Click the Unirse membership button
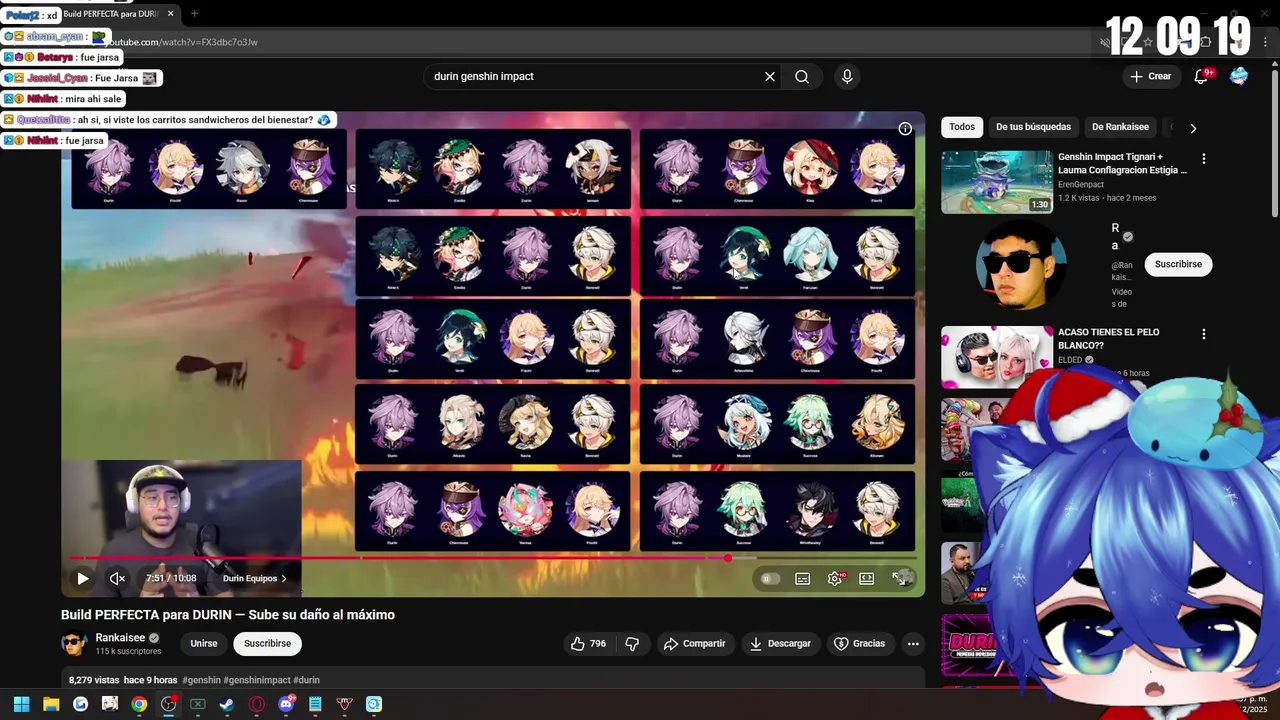The height and width of the screenshot is (720, 1280). point(204,643)
